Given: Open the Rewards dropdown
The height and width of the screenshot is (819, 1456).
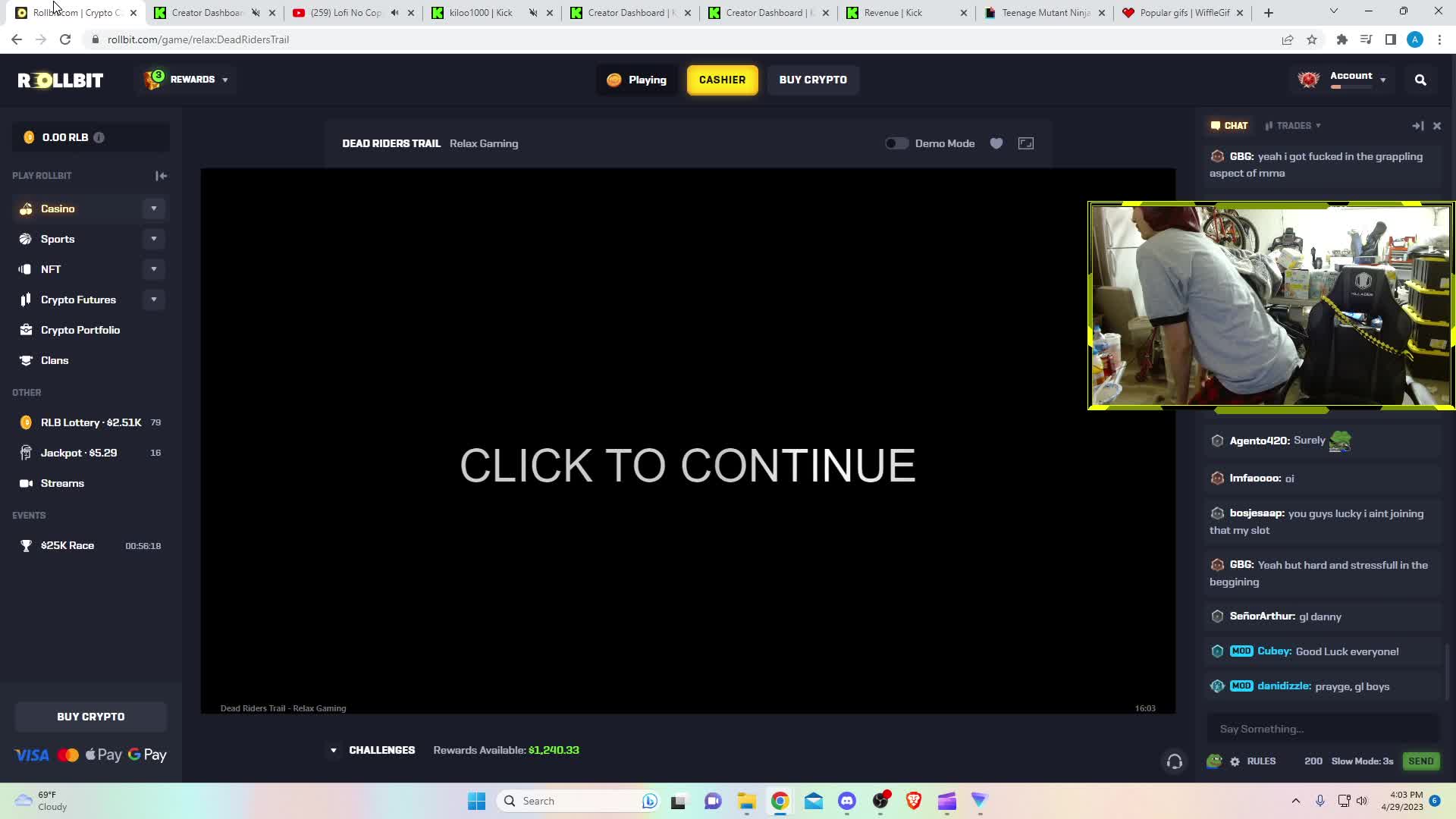Looking at the screenshot, I should point(187,80).
